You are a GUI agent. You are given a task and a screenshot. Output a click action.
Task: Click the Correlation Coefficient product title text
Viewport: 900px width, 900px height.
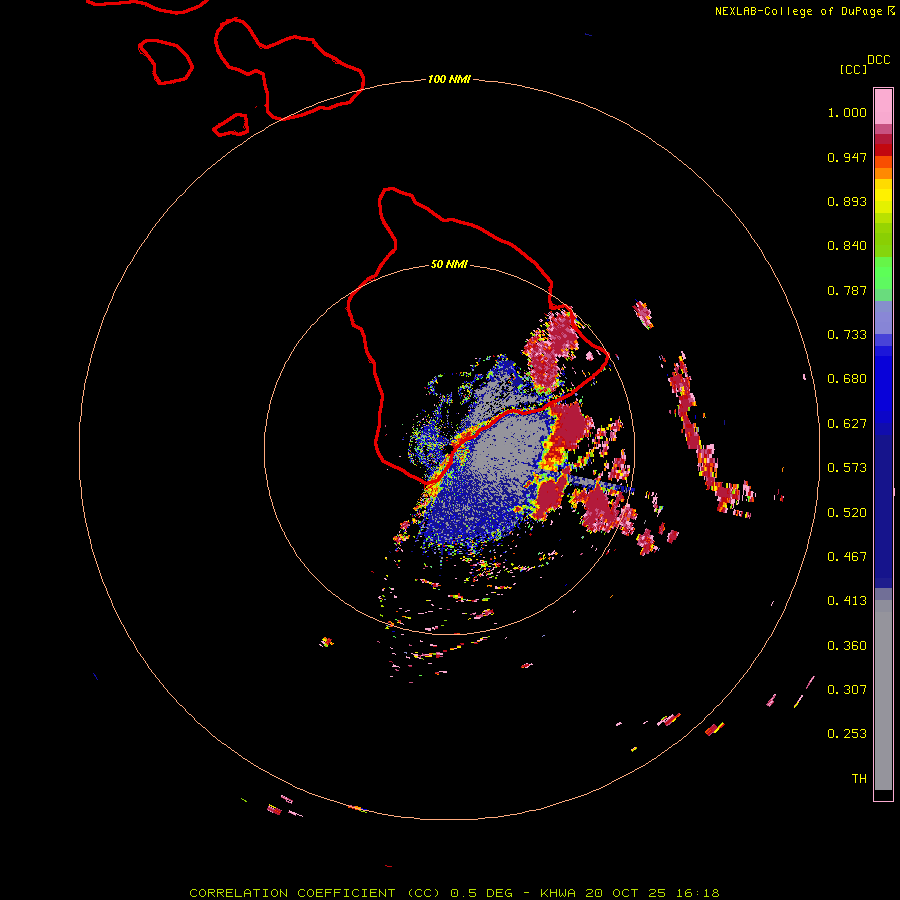tap(454, 893)
